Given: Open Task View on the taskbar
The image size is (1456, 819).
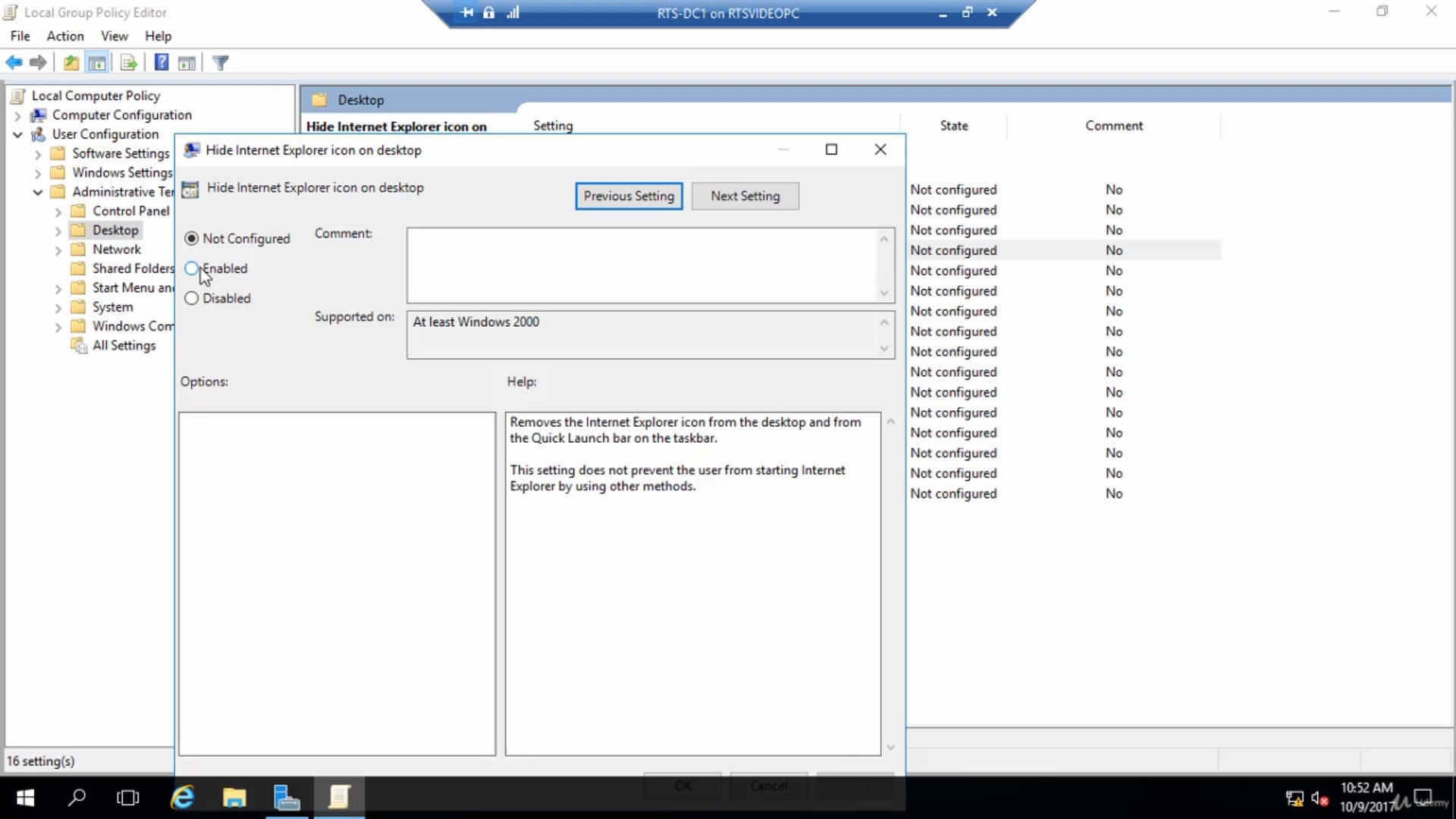Looking at the screenshot, I should click(128, 797).
